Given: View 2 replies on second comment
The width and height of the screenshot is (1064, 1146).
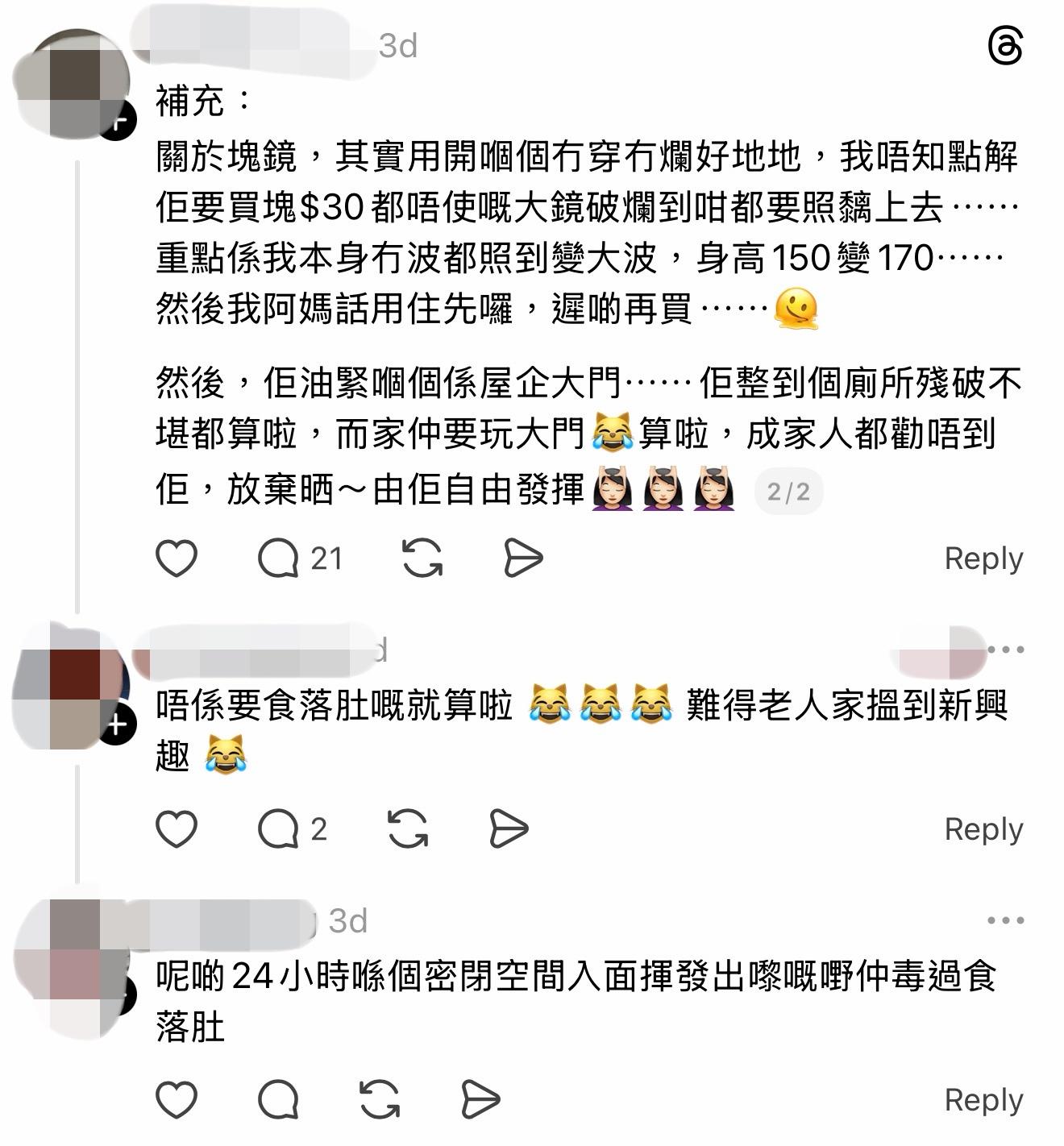Looking at the screenshot, I should [292, 829].
